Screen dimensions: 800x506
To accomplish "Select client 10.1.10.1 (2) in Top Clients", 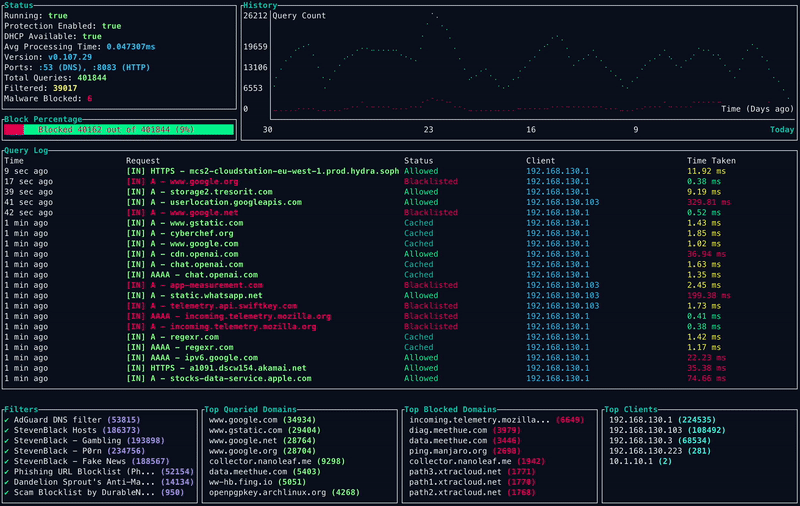I will (x=640, y=462).
